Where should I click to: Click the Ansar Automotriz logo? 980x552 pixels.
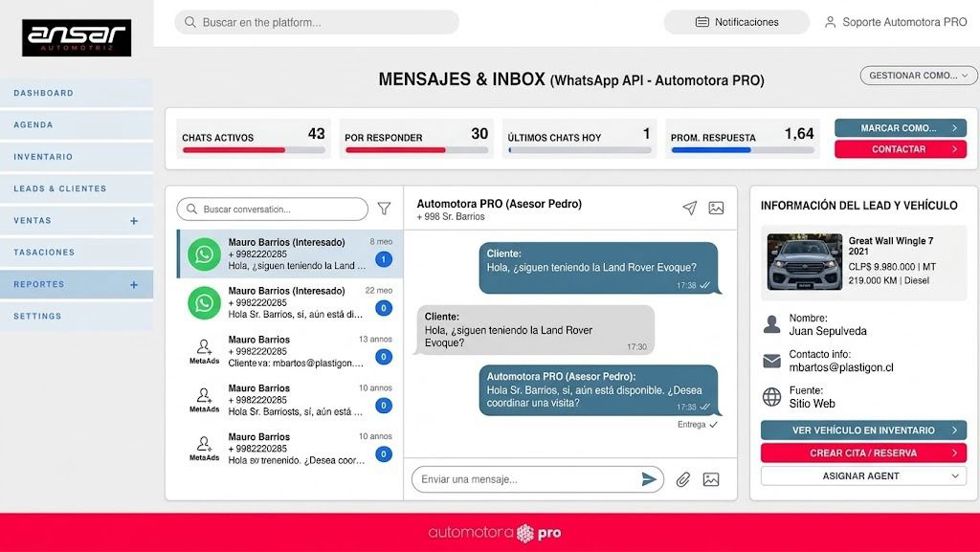(76, 38)
